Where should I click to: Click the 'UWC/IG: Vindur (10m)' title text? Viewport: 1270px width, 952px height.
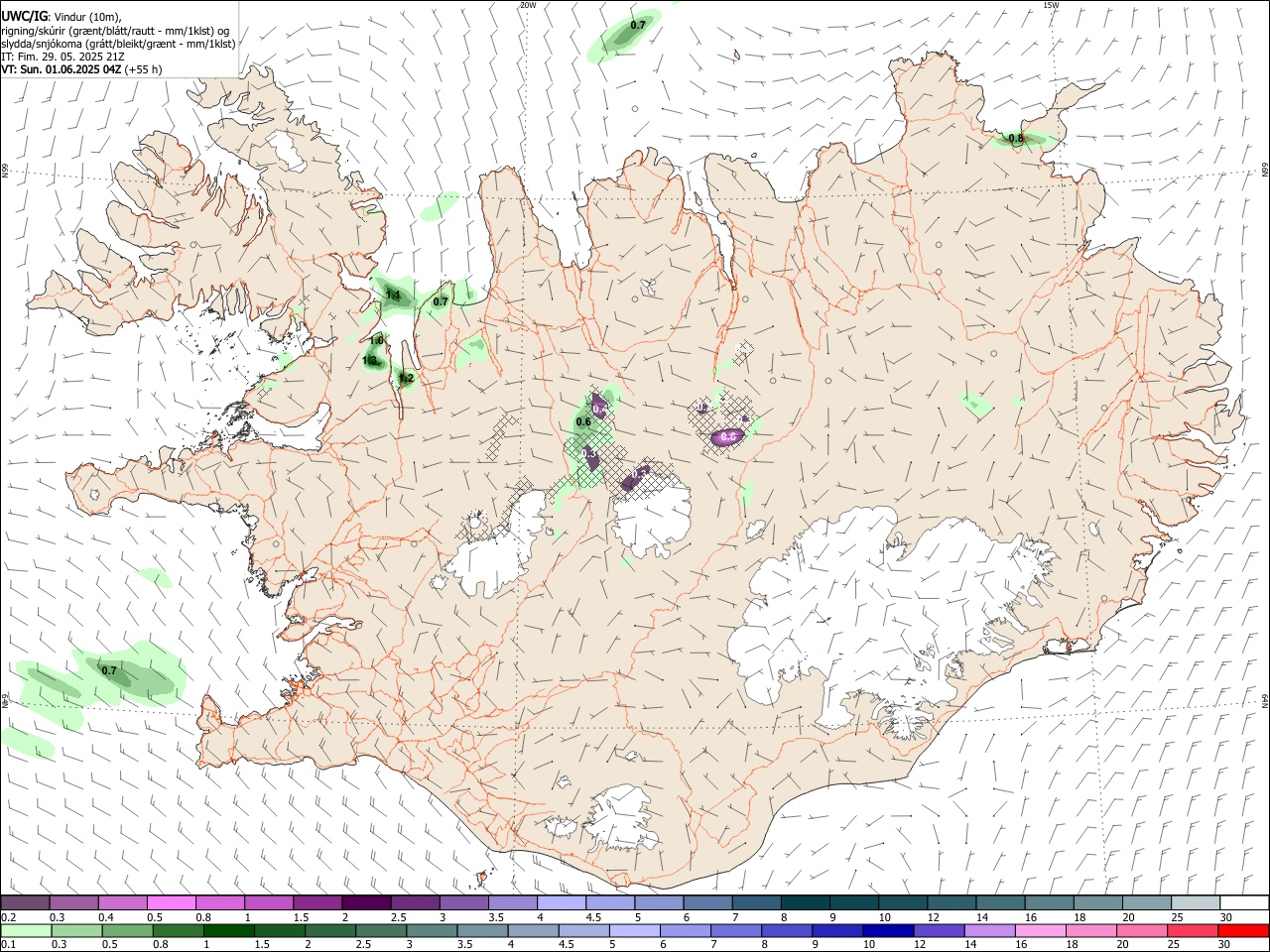click(x=62, y=16)
